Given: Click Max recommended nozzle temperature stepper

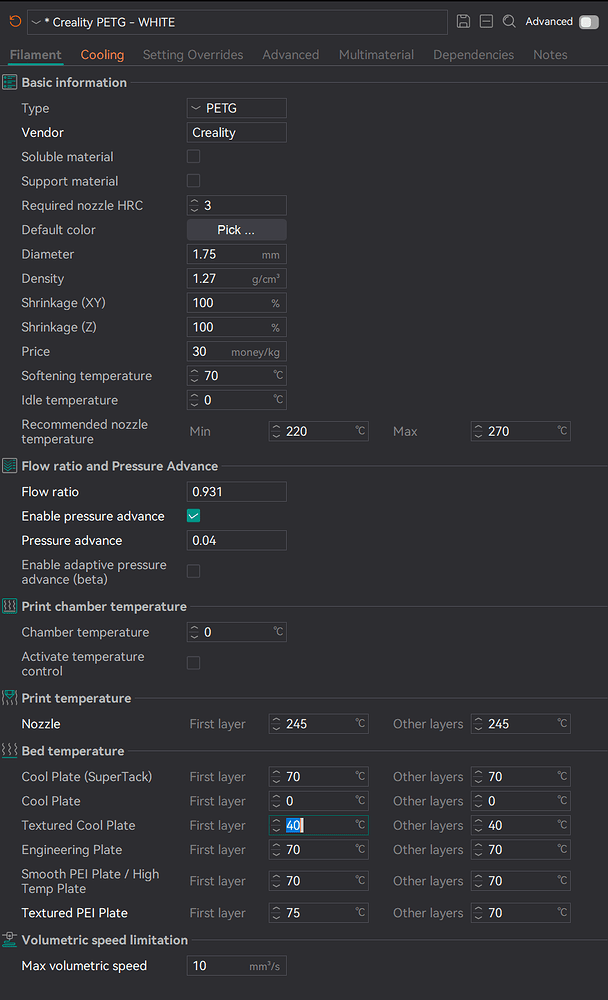Looking at the screenshot, I should pyautogui.click(x=478, y=431).
